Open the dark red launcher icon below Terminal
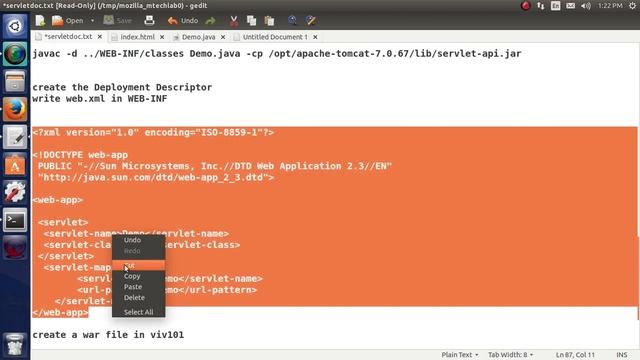Screen dimensions: 640x360 (15, 248)
